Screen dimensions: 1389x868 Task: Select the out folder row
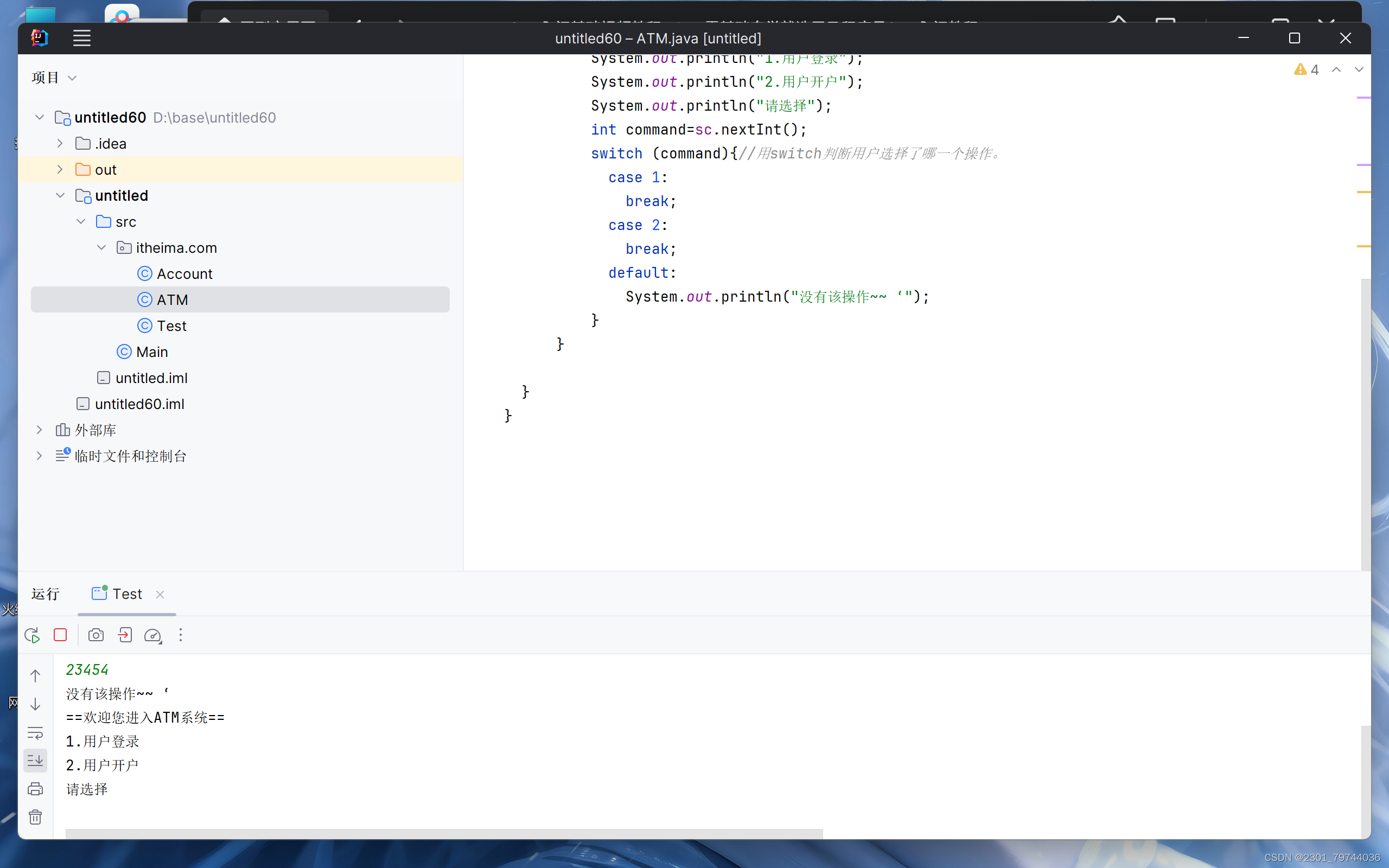pos(240,169)
